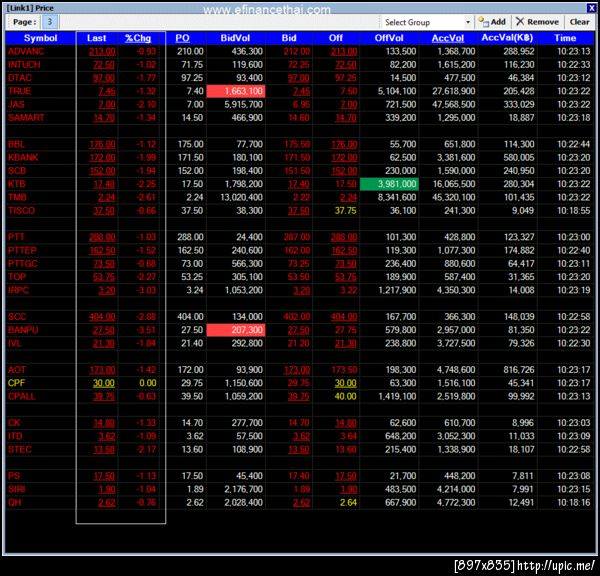Click TRUE highlighted BidVol 1,663,100
The height and width of the screenshot is (576, 600).
236,91
